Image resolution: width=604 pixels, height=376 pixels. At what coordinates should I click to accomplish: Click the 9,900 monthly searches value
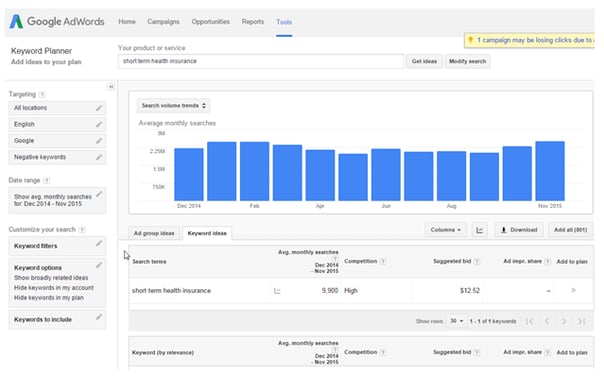[x=330, y=291]
